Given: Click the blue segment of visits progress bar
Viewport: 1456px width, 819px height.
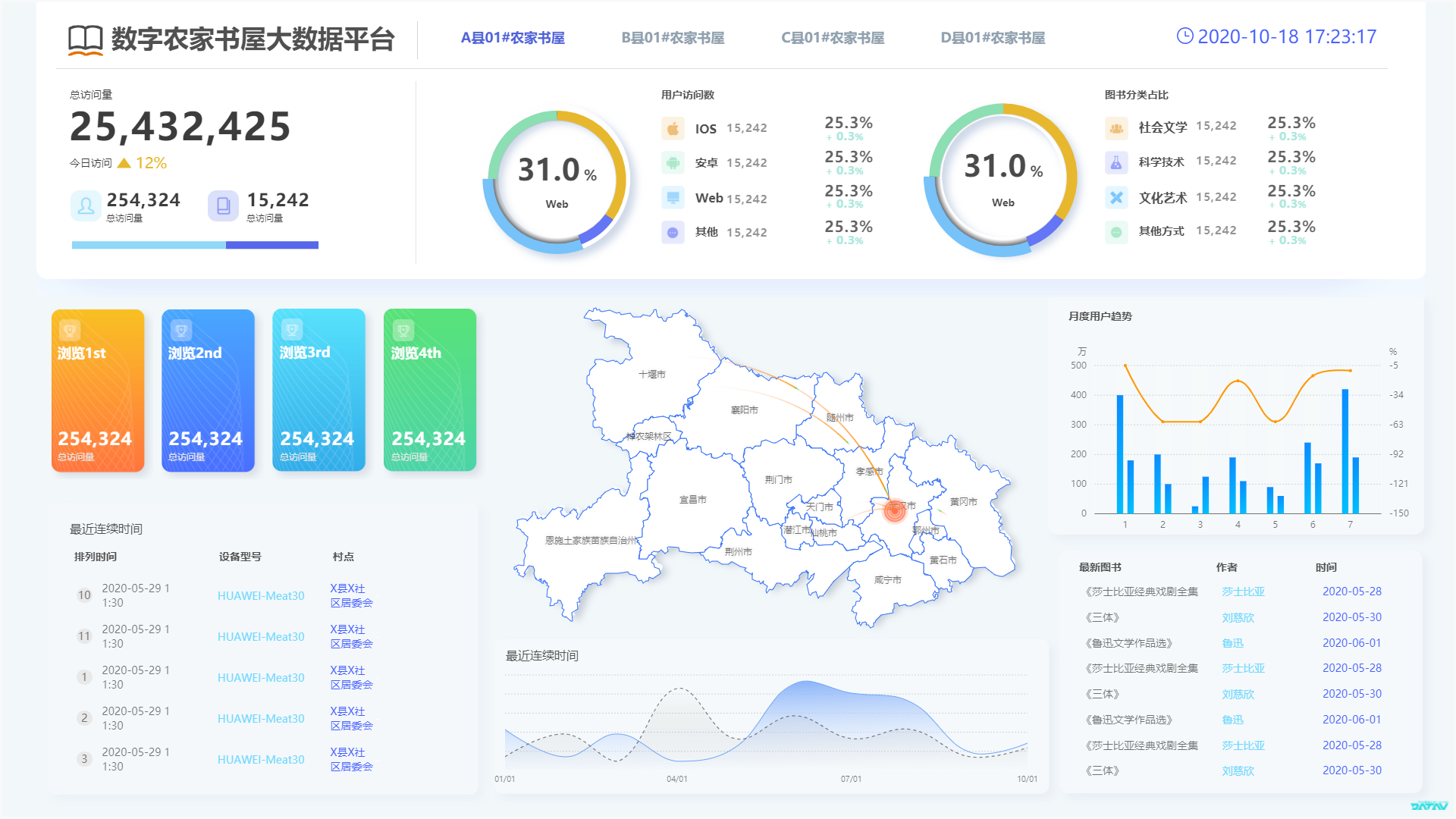Looking at the screenshot, I should click(x=271, y=245).
